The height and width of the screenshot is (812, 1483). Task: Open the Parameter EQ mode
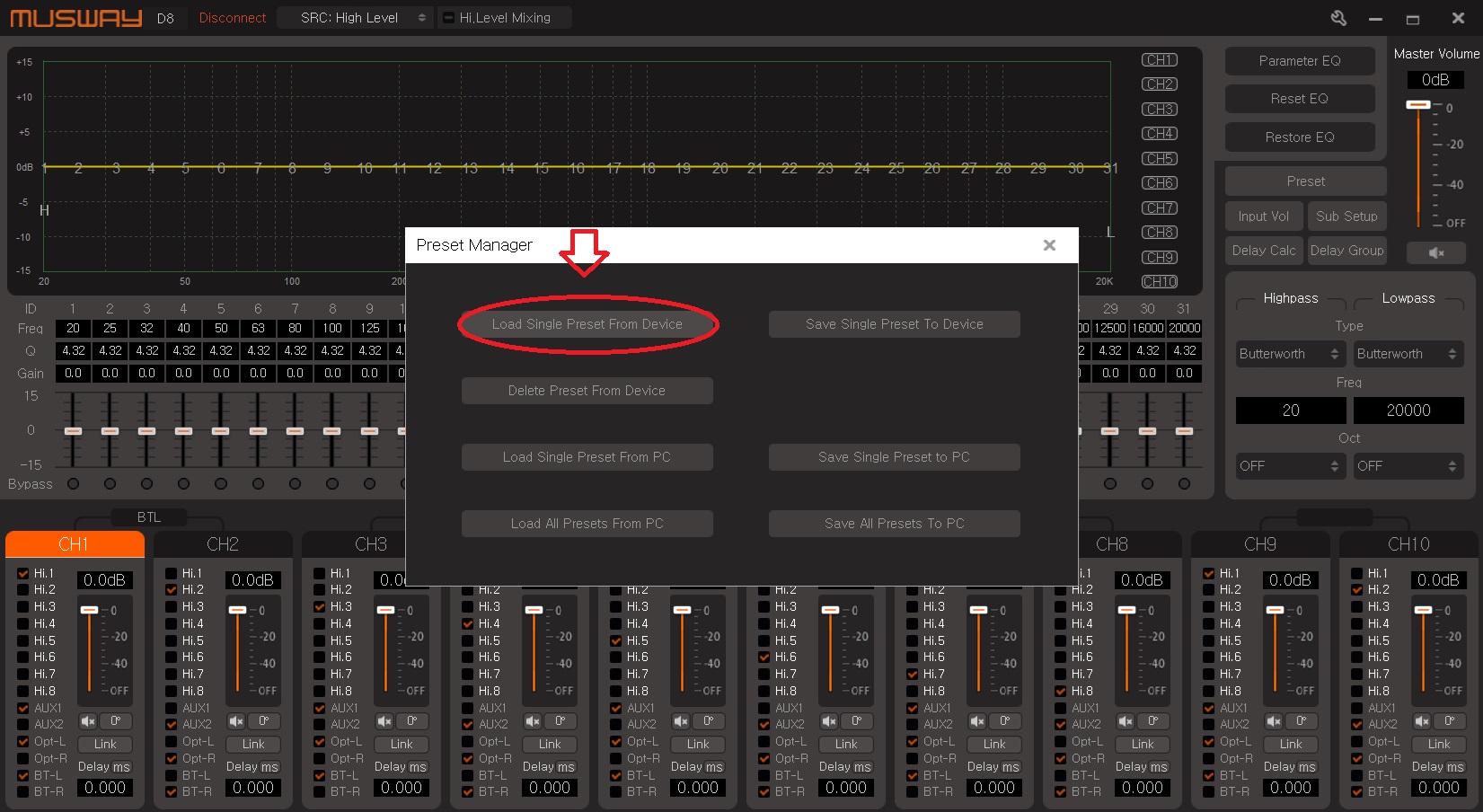click(x=1300, y=61)
